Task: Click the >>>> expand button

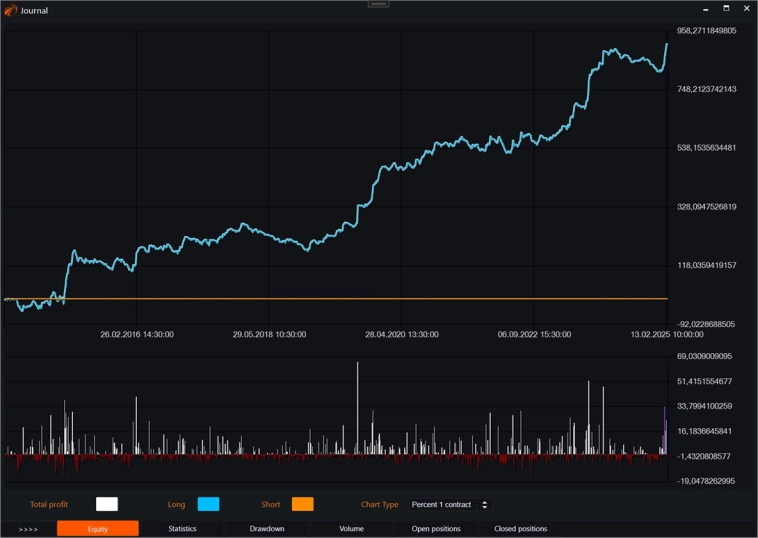Action: pyautogui.click(x=28, y=528)
